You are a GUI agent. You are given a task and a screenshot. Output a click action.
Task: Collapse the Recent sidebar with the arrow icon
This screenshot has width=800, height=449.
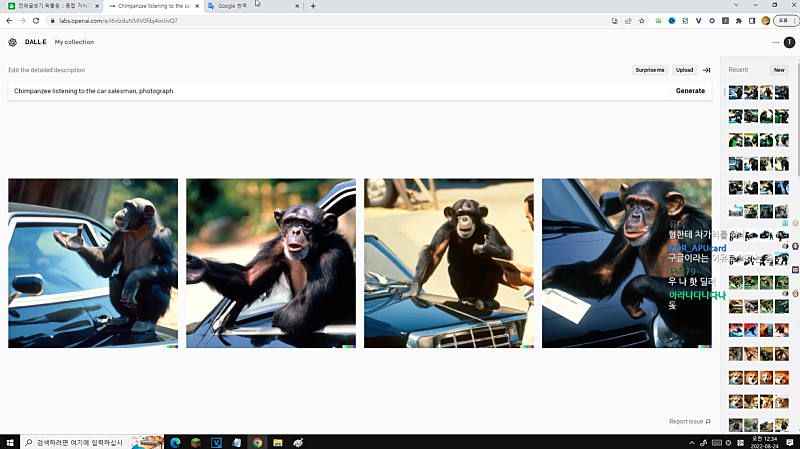tap(707, 70)
